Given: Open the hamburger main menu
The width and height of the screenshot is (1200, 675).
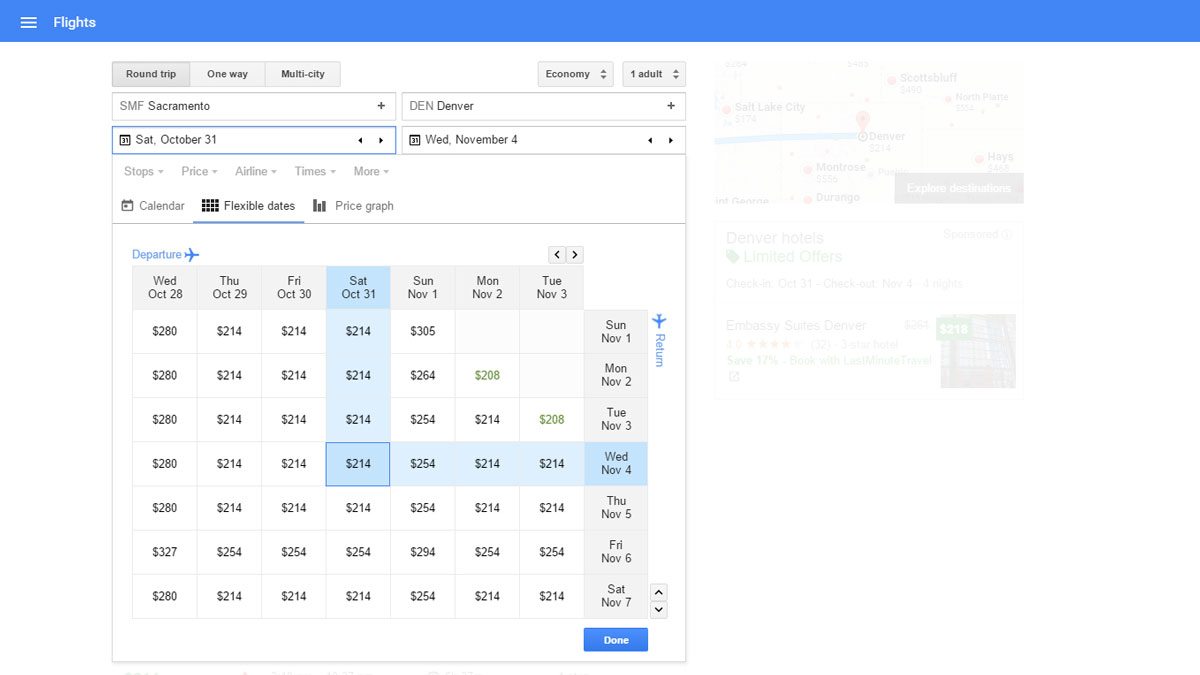Looking at the screenshot, I should pyautogui.click(x=29, y=22).
